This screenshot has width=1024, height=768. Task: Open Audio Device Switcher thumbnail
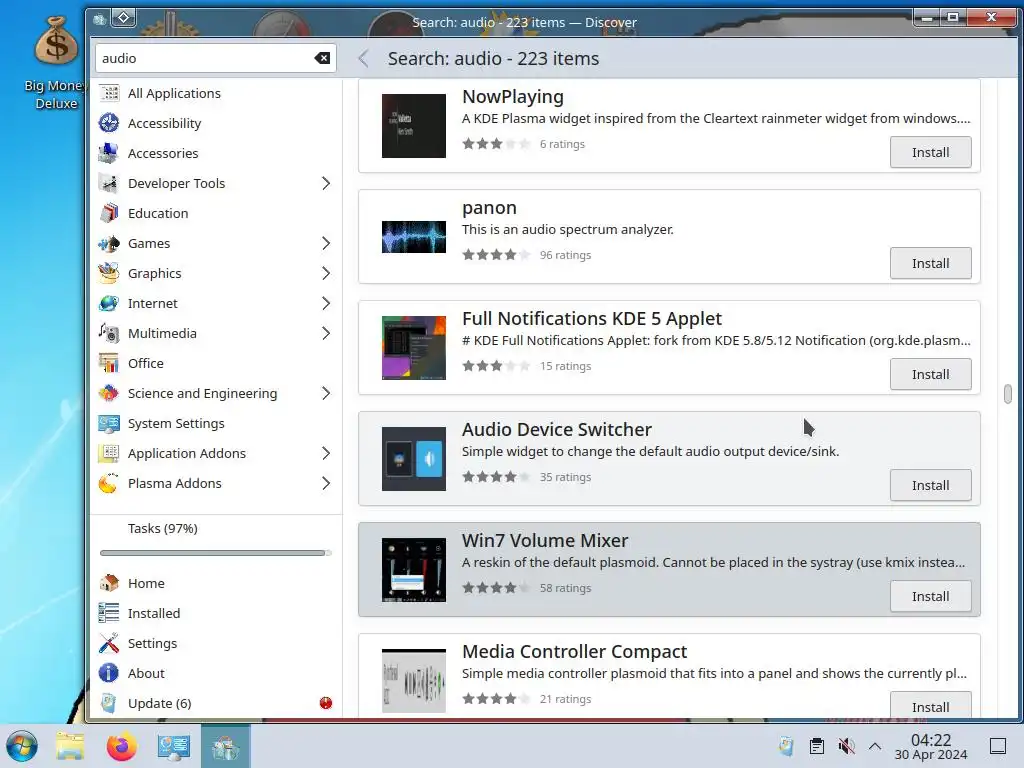tap(414, 459)
